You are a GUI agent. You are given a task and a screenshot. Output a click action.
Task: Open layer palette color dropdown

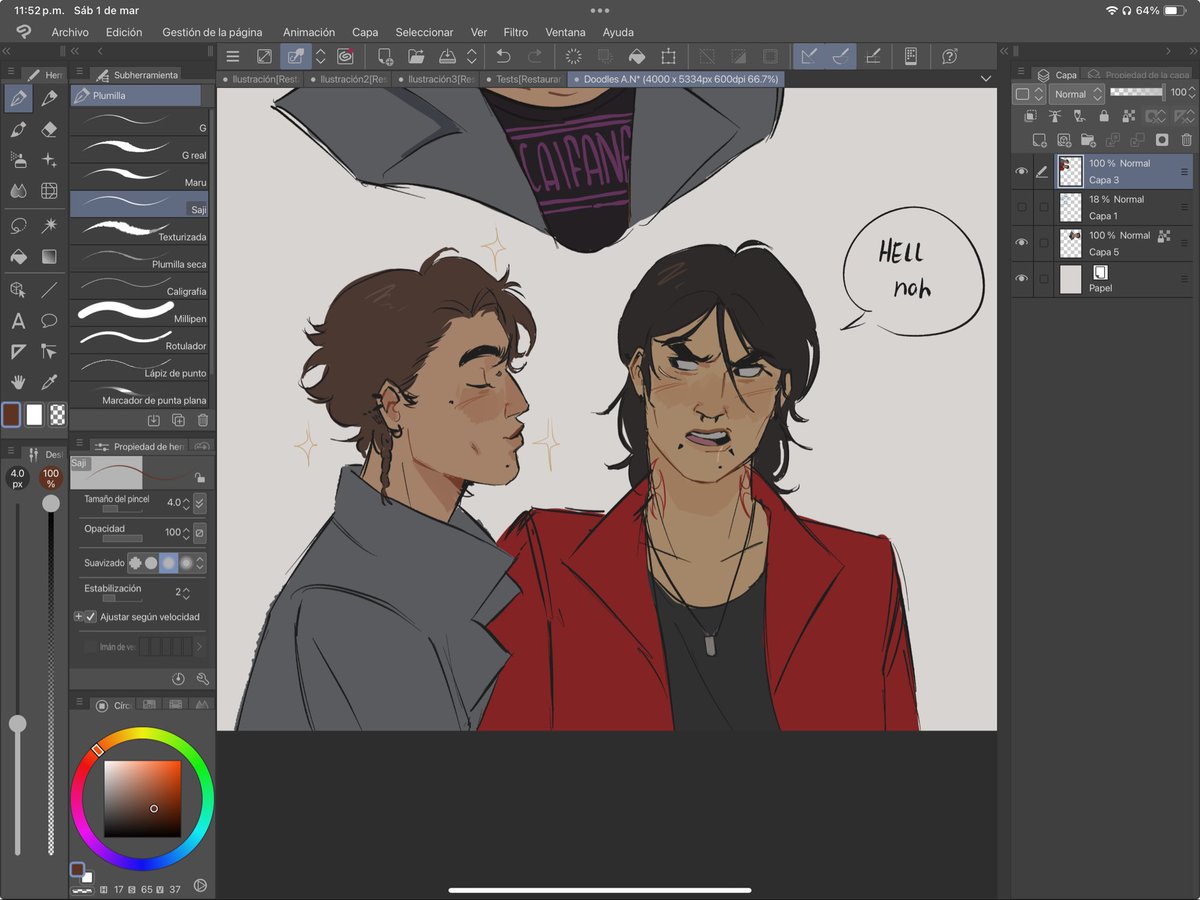pyautogui.click(x=1029, y=93)
